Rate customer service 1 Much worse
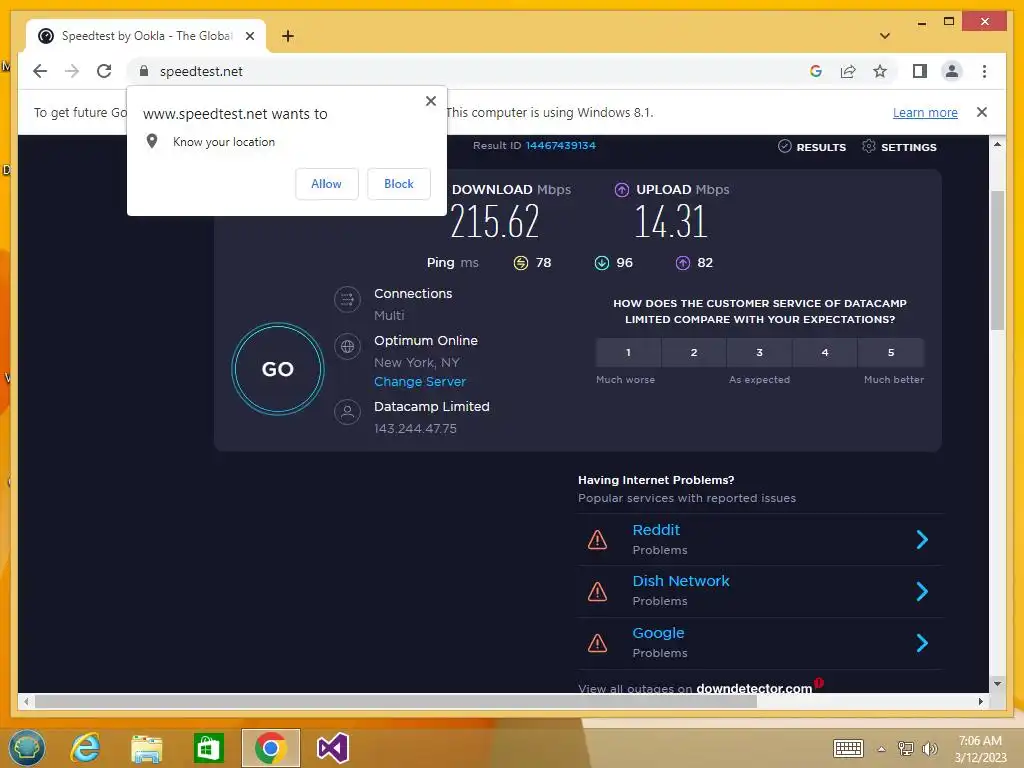1024x768 pixels. click(x=628, y=353)
